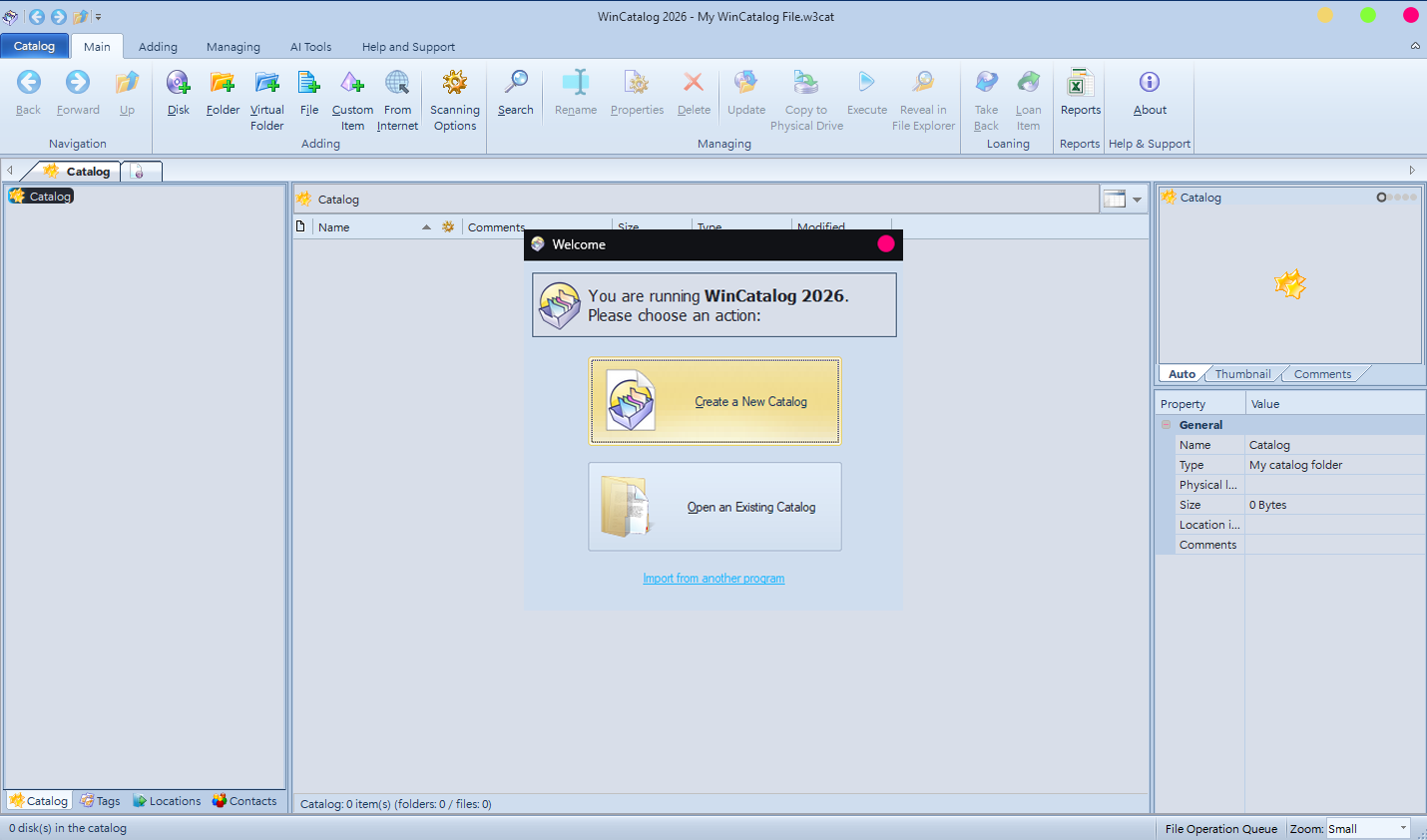The height and width of the screenshot is (840, 1427).
Task: Click the Take Back loaning icon
Action: (986, 100)
